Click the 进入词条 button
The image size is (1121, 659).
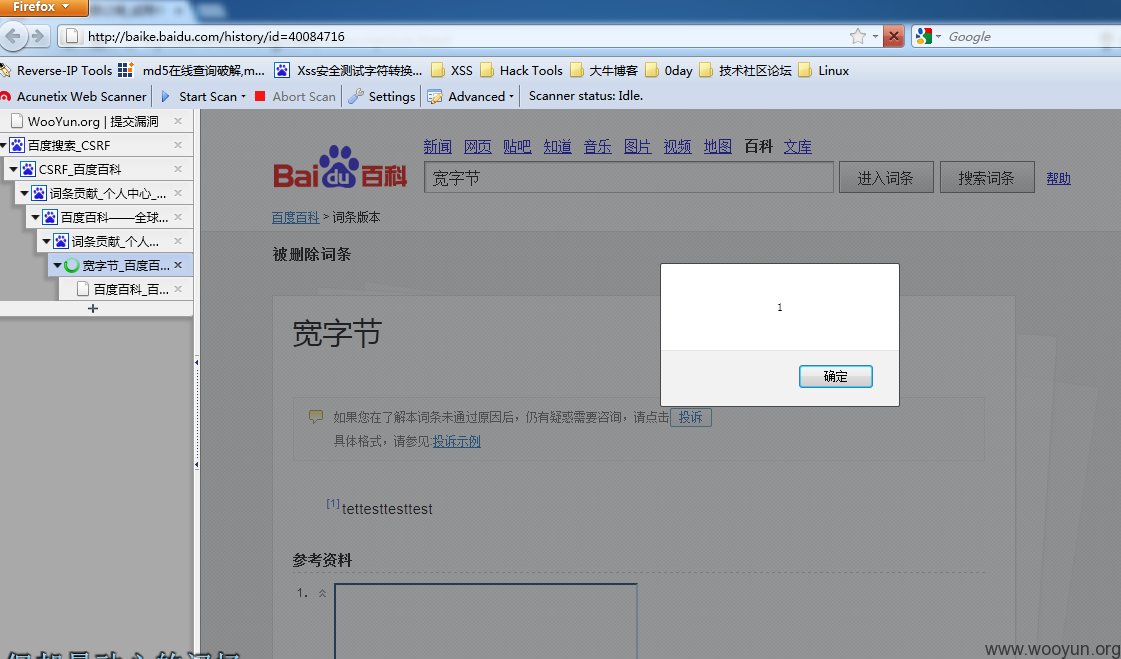pyautogui.click(x=886, y=177)
